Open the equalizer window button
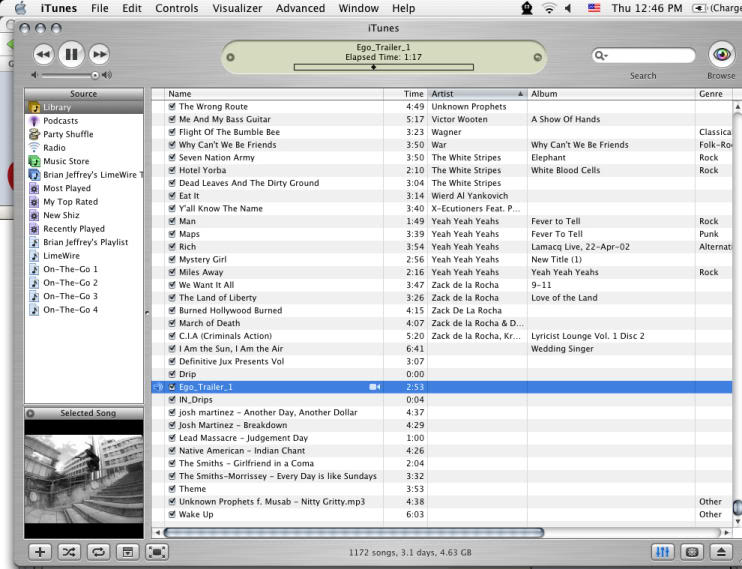The width and height of the screenshot is (742, 569). click(x=662, y=552)
